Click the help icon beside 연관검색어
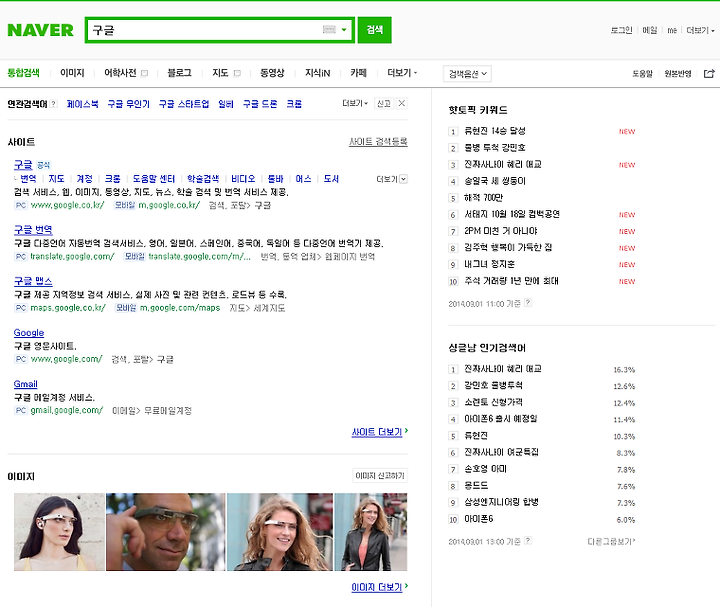The height and width of the screenshot is (607, 720). [x=54, y=104]
